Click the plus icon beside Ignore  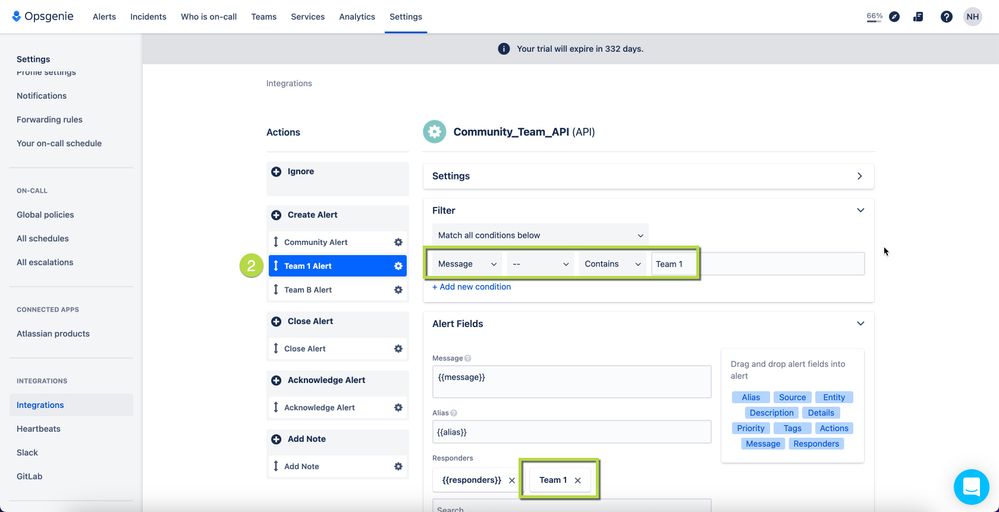(x=277, y=172)
